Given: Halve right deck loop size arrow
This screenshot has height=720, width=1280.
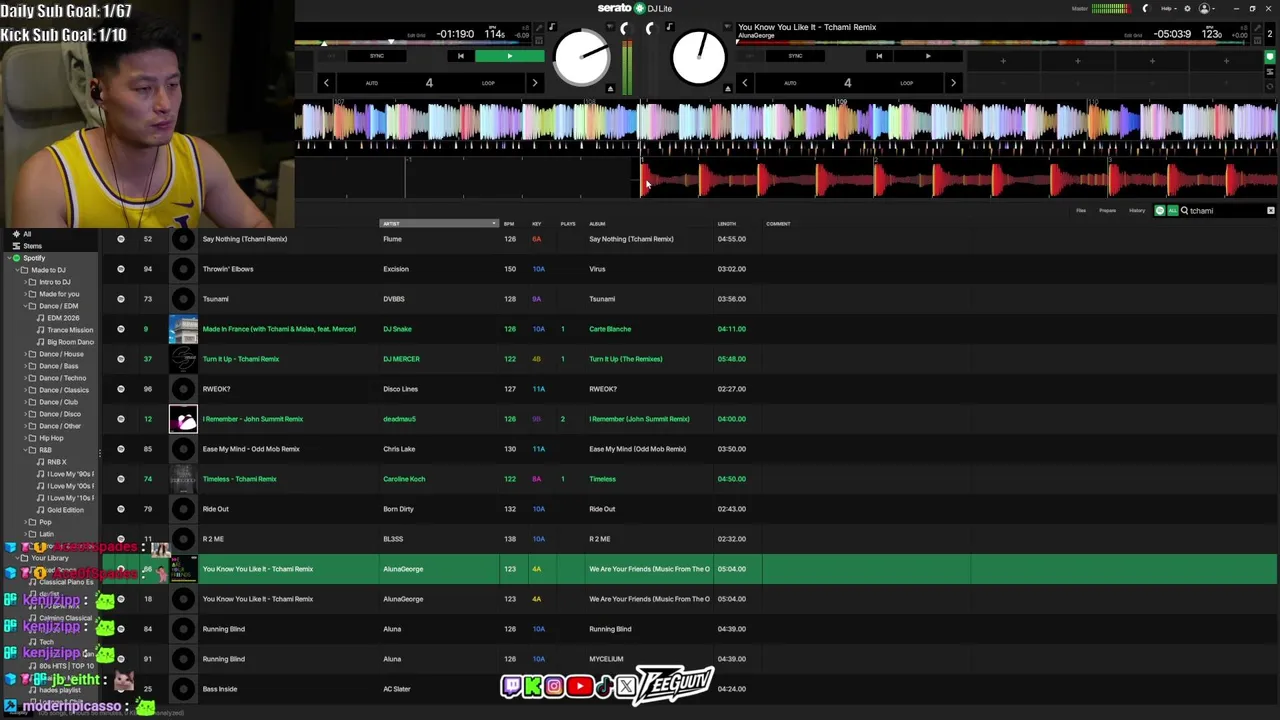Looking at the screenshot, I should [x=744, y=83].
